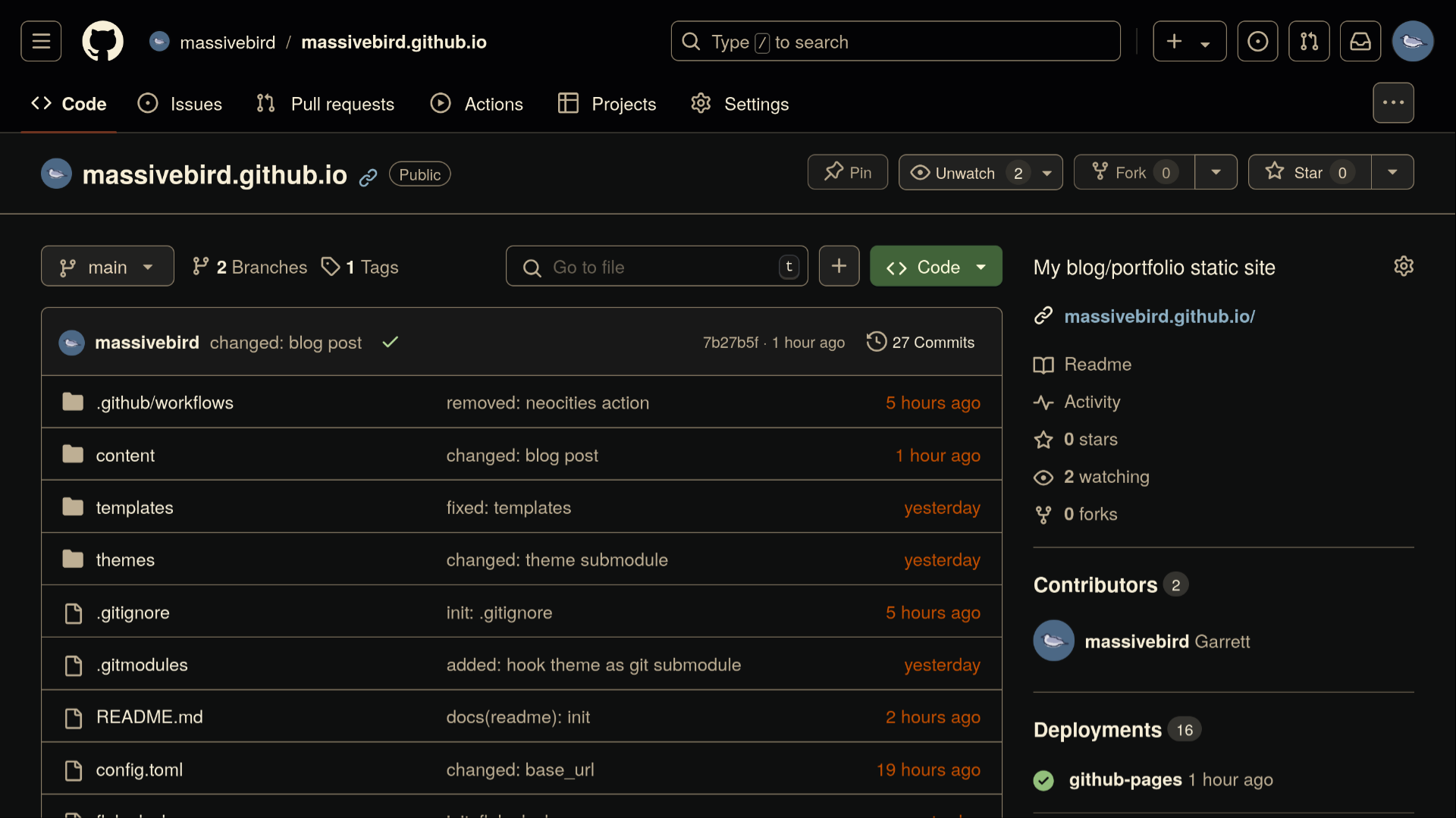Expand the Fork options dropdown arrow

[1216, 172]
